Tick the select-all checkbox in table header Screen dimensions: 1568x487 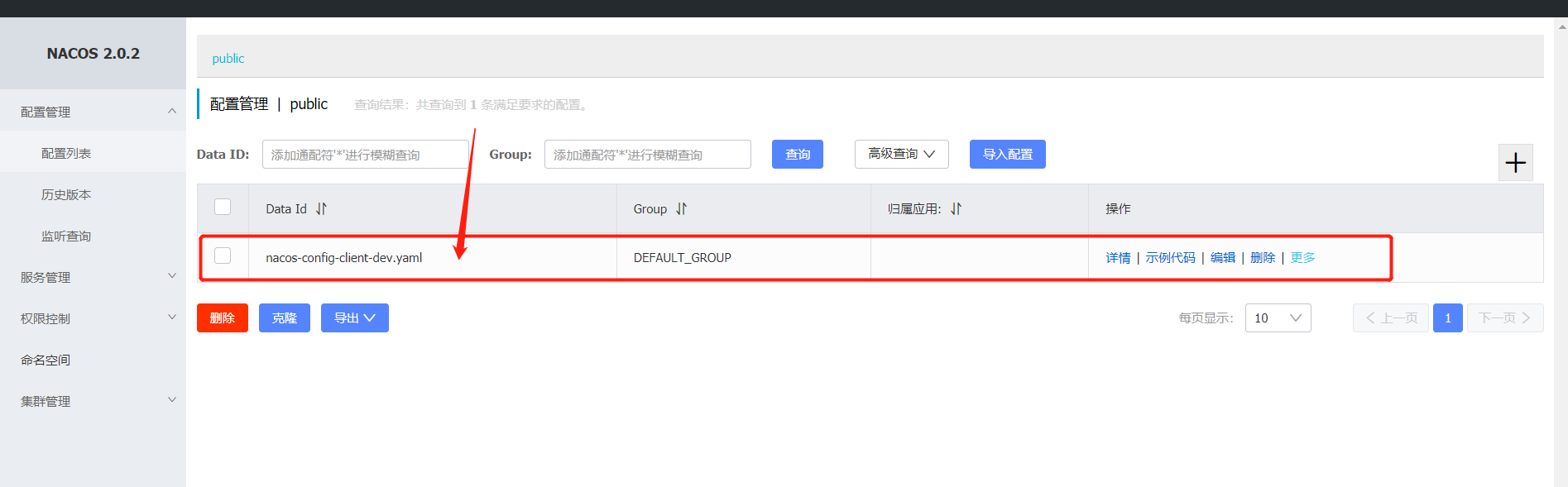223,207
